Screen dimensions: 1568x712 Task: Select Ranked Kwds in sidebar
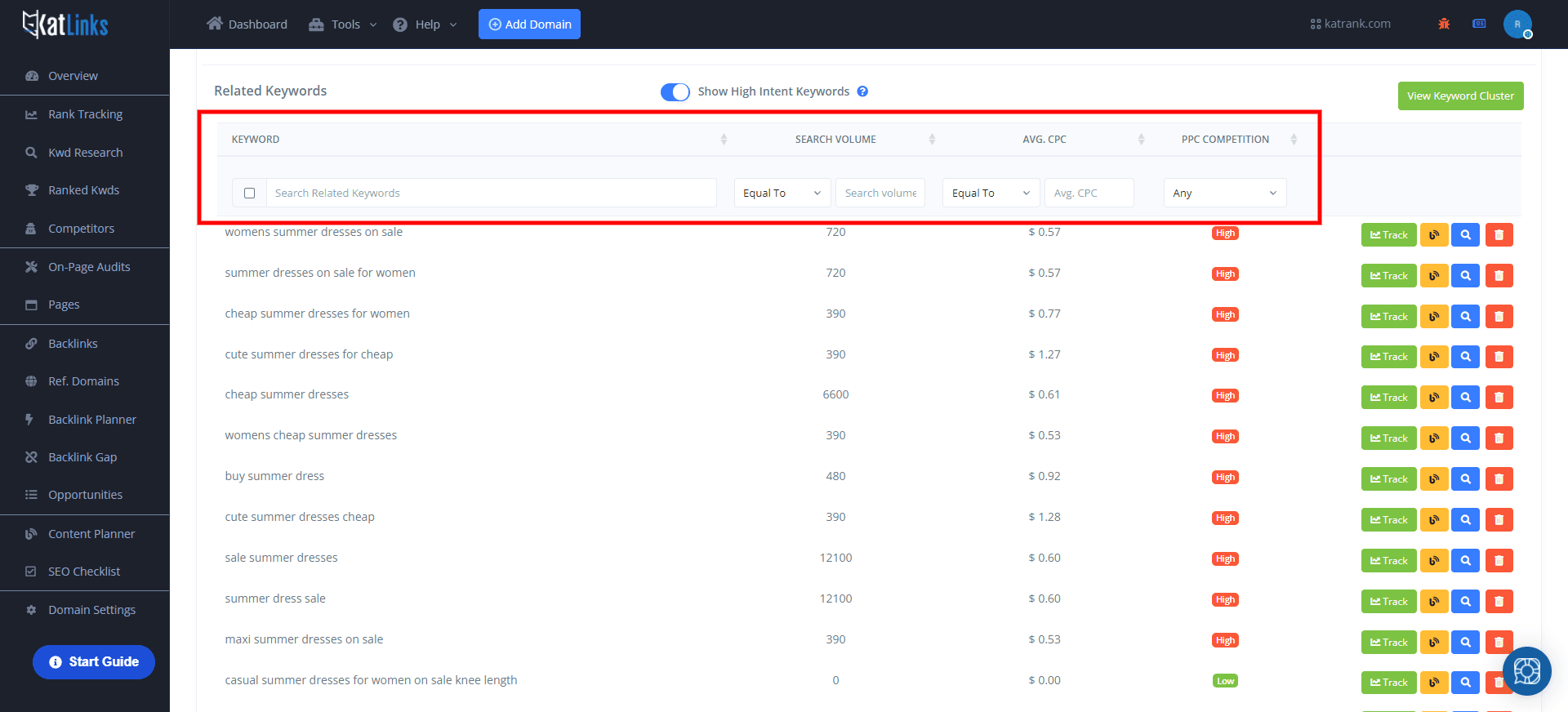click(x=85, y=190)
